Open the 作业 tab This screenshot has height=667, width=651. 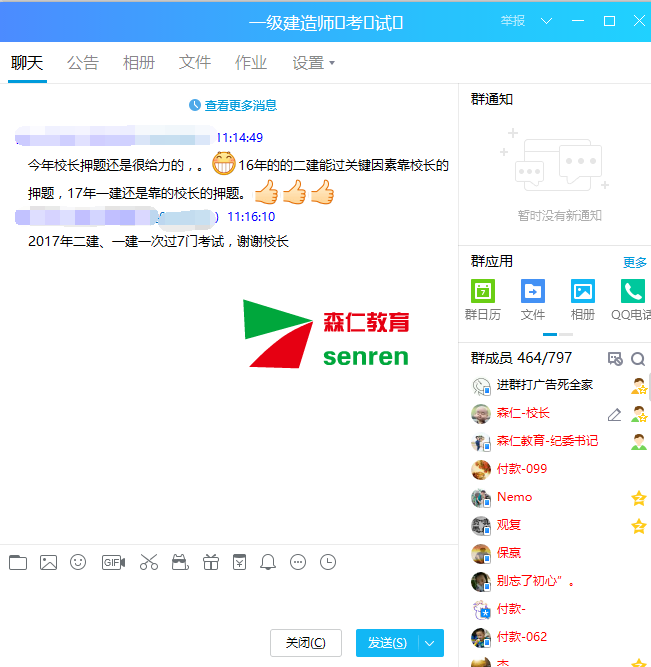click(251, 63)
